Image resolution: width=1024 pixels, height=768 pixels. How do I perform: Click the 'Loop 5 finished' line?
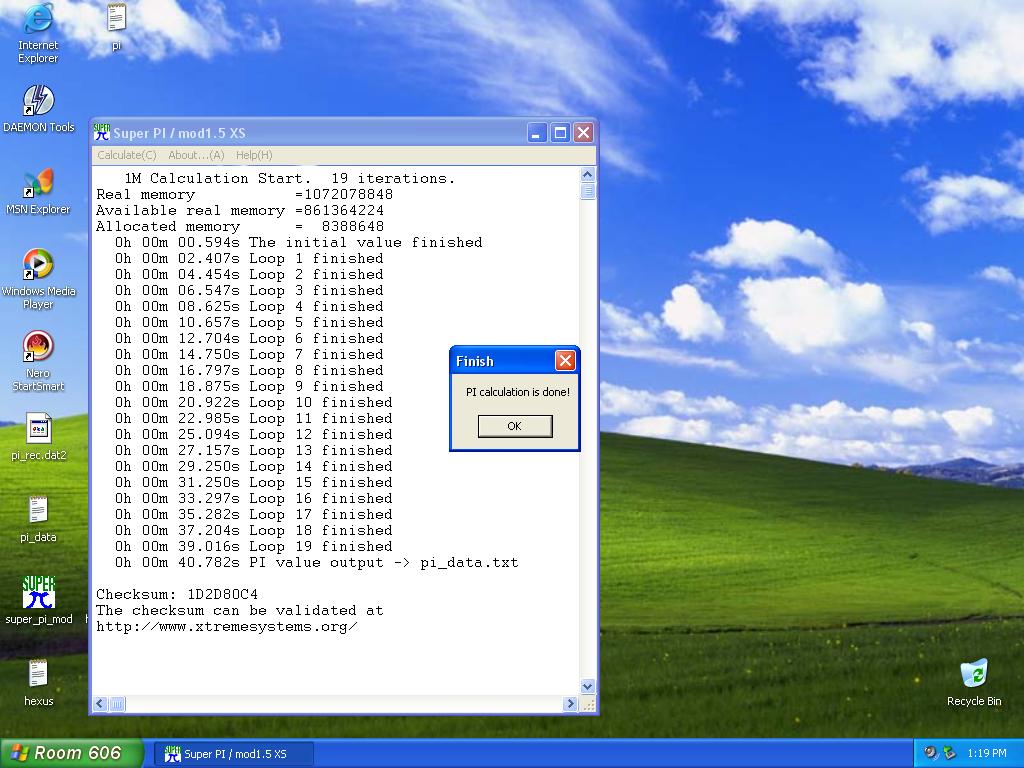pyautogui.click(x=249, y=323)
